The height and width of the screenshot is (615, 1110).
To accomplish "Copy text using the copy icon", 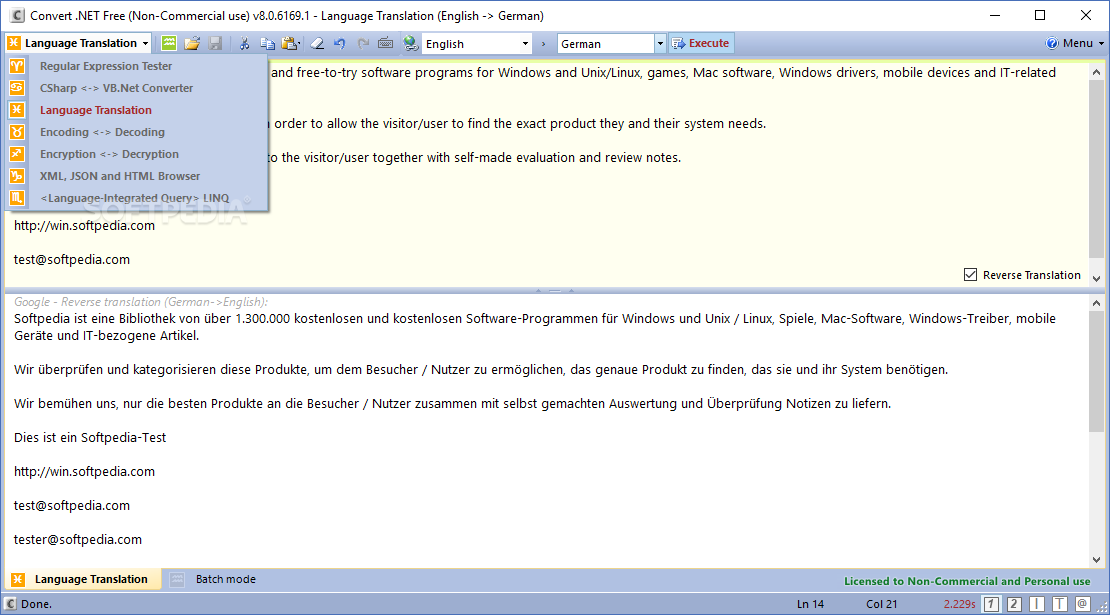I will coord(267,43).
